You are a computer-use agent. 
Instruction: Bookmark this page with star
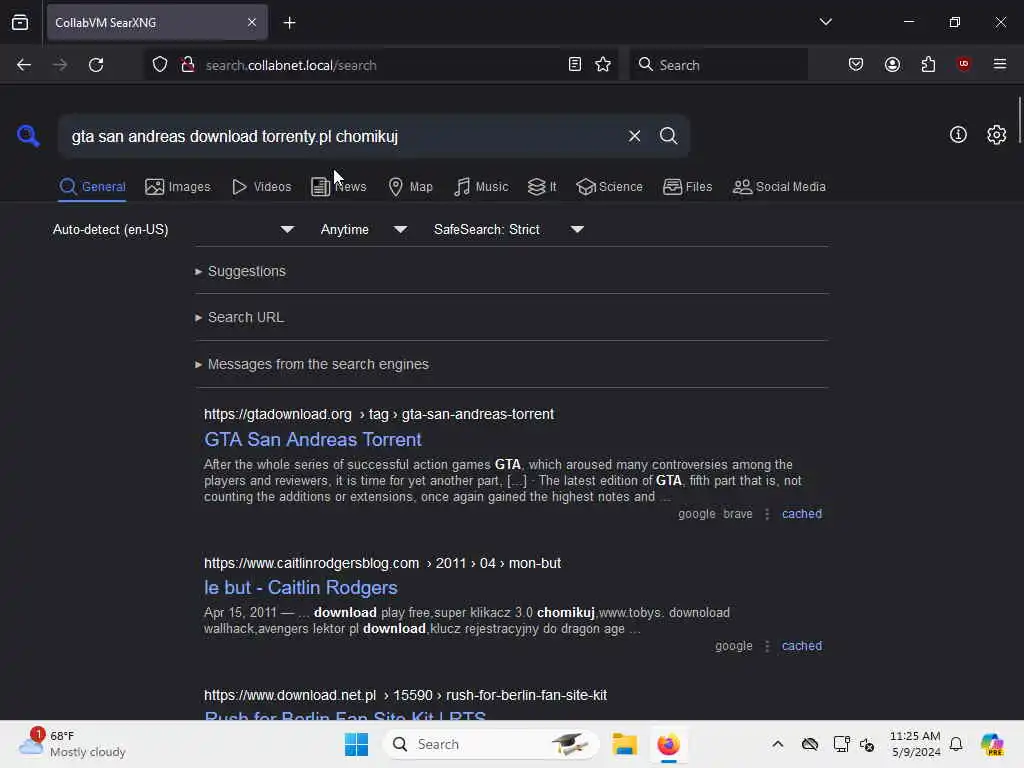[x=603, y=65]
